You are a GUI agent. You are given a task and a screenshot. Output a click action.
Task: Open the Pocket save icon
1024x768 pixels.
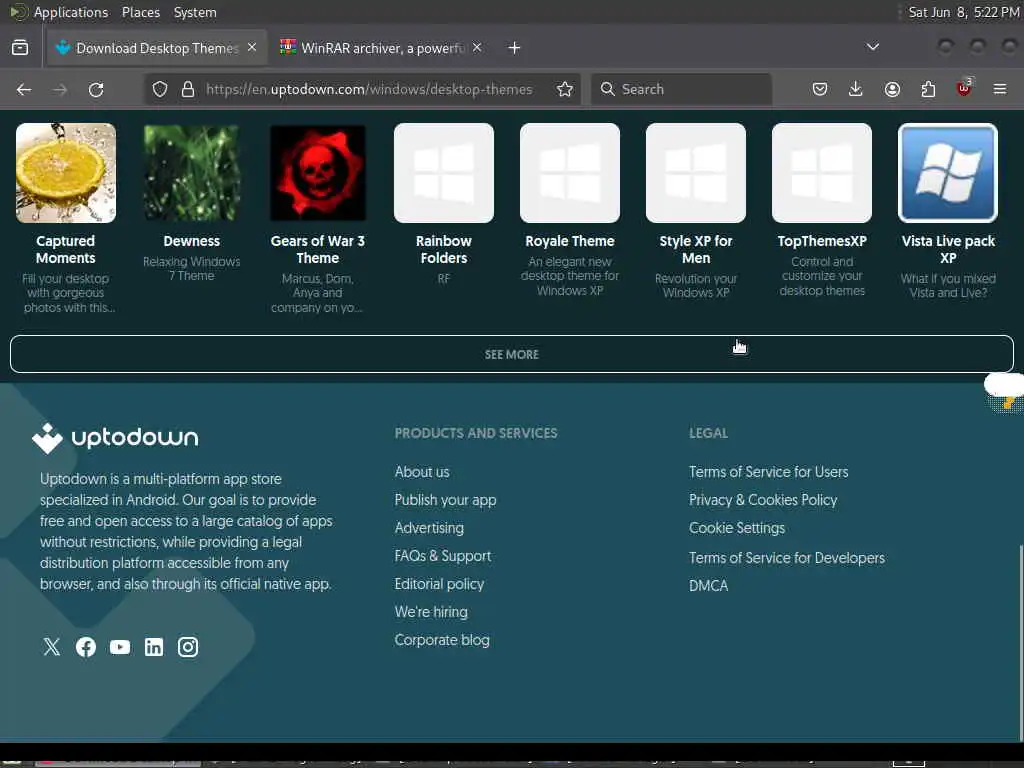coord(820,89)
